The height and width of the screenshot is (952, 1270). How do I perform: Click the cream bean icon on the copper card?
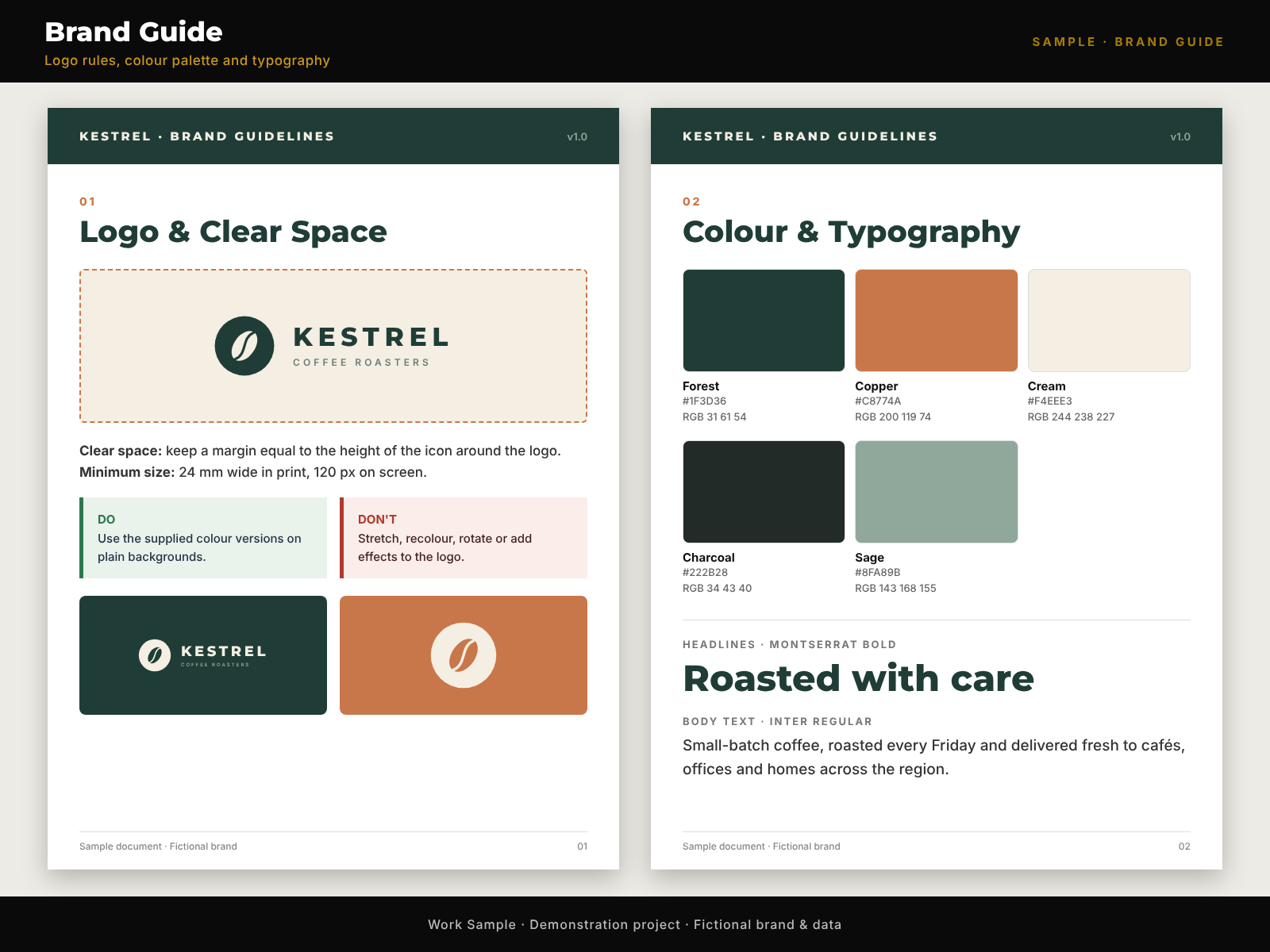tap(464, 655)
